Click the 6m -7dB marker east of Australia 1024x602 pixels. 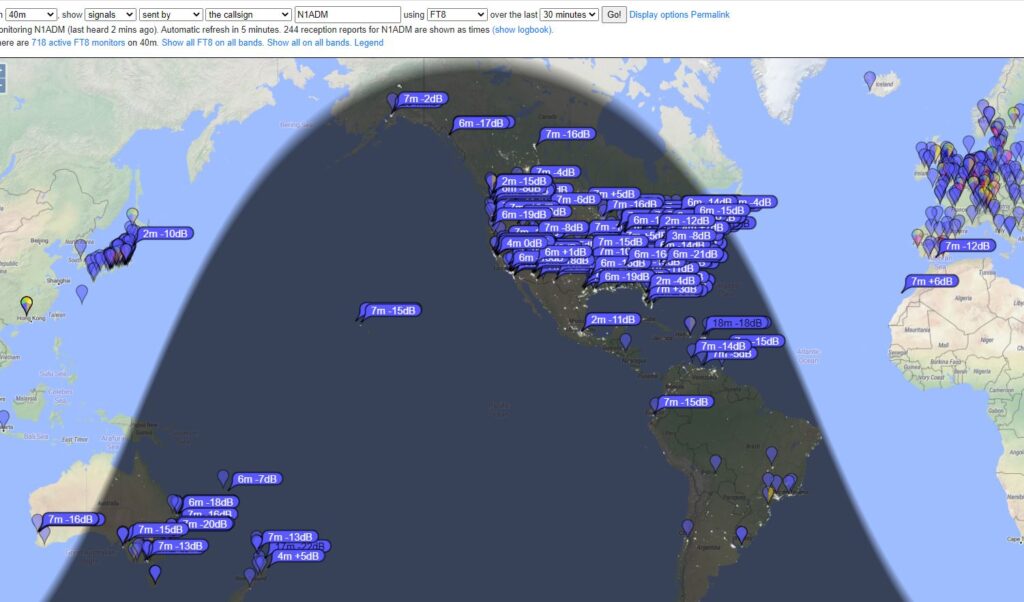tap(257, 479)
